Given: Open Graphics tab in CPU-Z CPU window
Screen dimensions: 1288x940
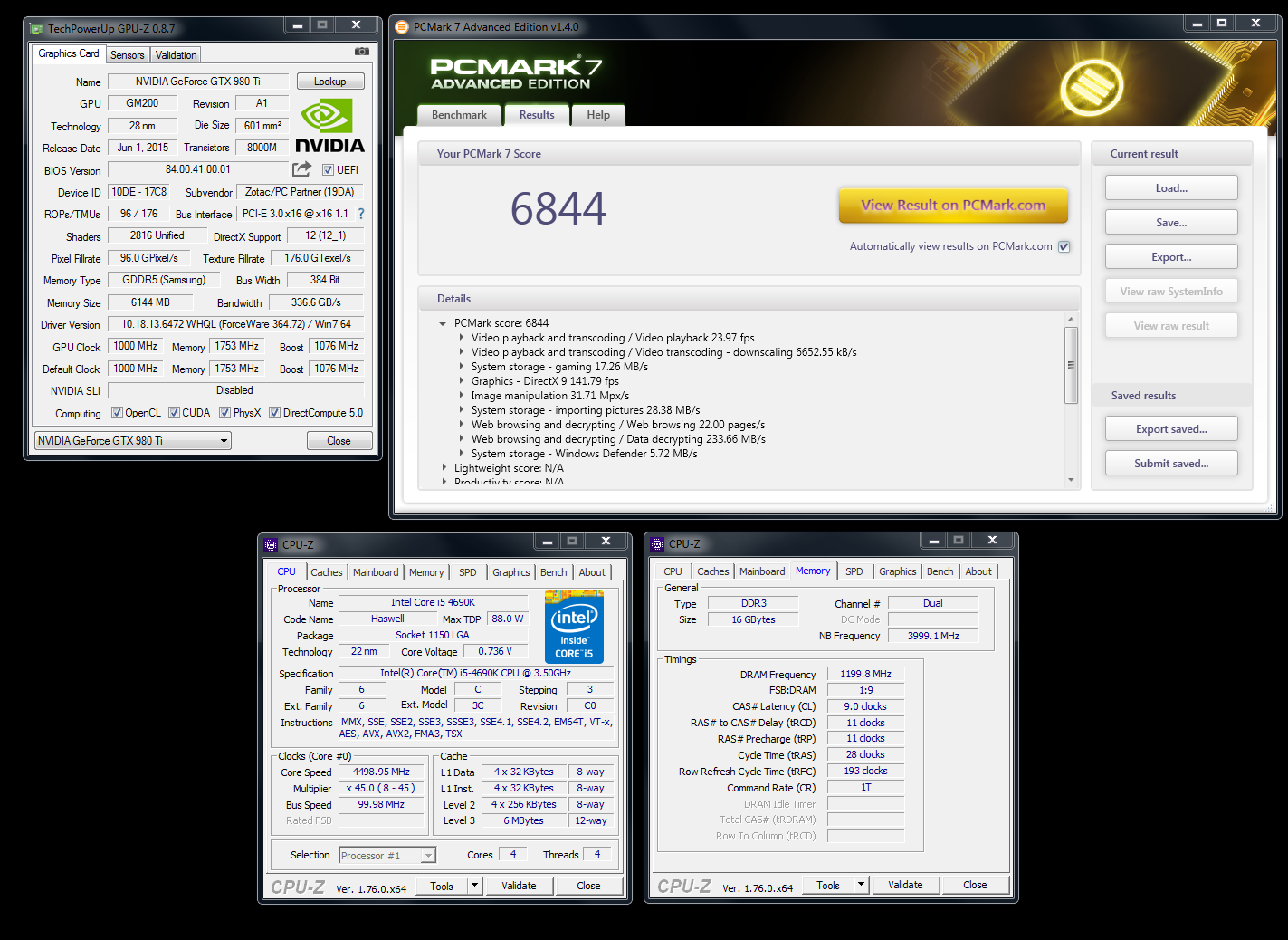Looking at the screenshot, I should 511,572.
